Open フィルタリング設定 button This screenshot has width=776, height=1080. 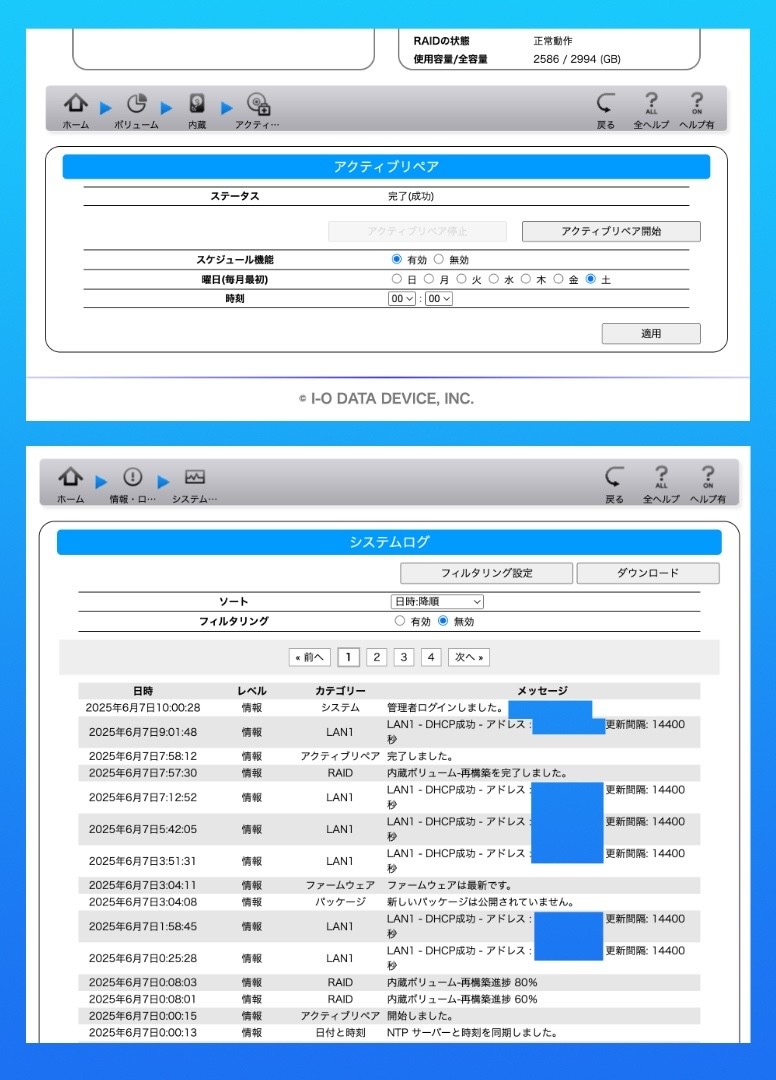[x=487, y=573]
